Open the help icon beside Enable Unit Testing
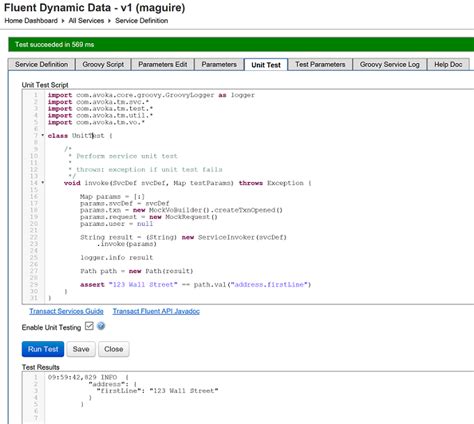The height and width of the screenshot is (424, 474). click(101, 326)
